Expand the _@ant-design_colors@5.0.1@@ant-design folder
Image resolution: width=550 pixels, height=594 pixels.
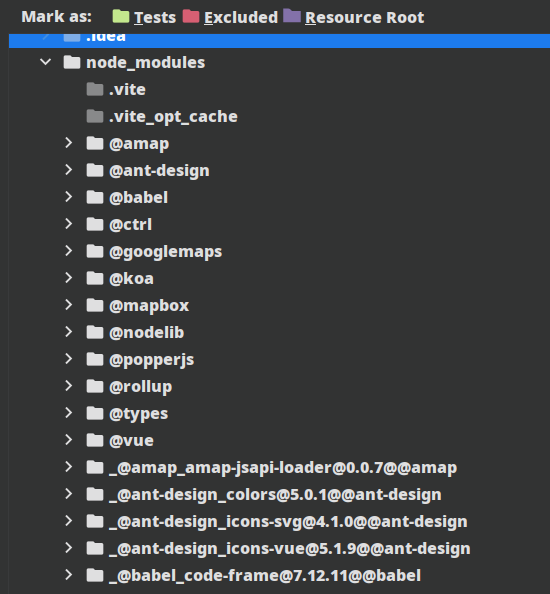click(x=69, y=494)
